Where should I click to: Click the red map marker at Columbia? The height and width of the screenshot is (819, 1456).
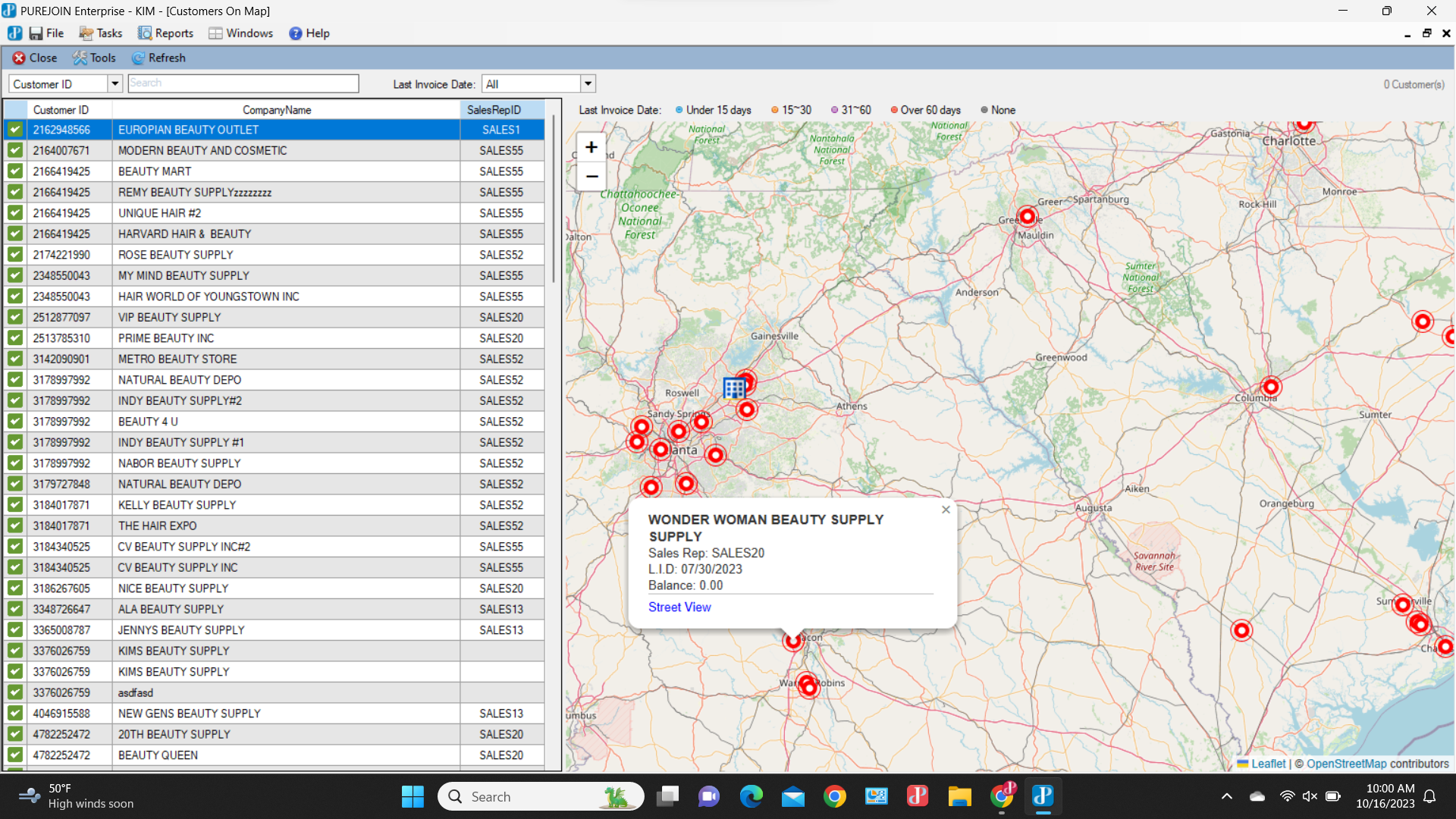point(1271,387)
